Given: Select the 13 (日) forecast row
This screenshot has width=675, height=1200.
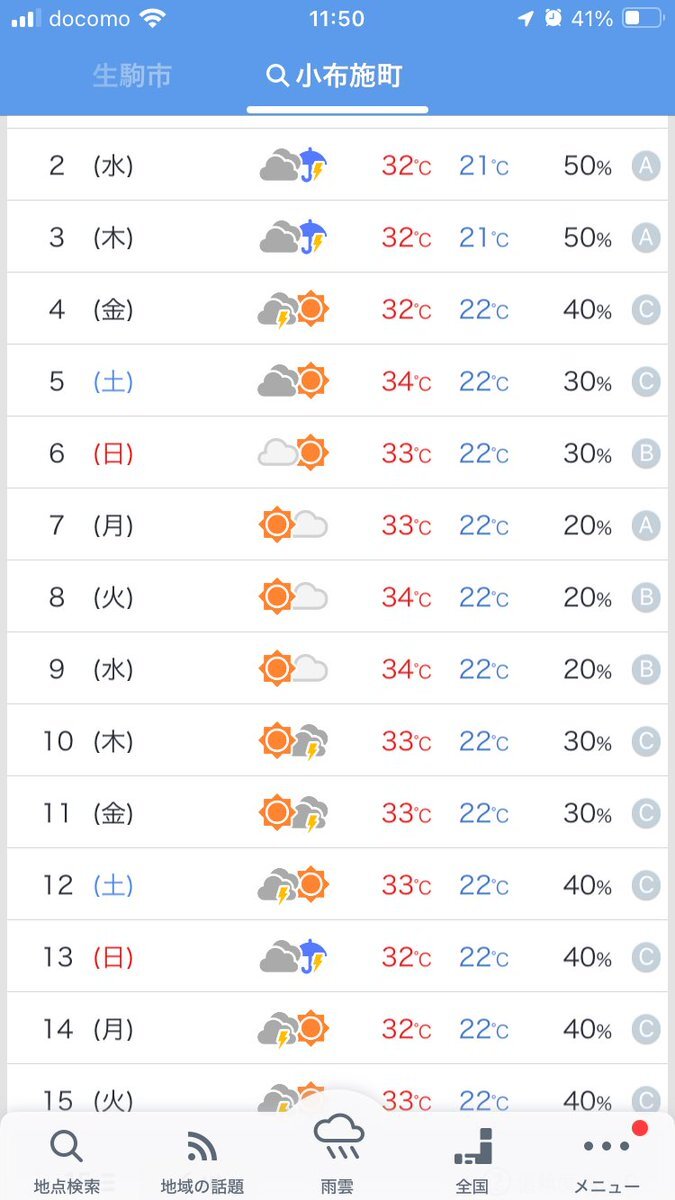Looking at the screenshot, I should click(337, 957).
